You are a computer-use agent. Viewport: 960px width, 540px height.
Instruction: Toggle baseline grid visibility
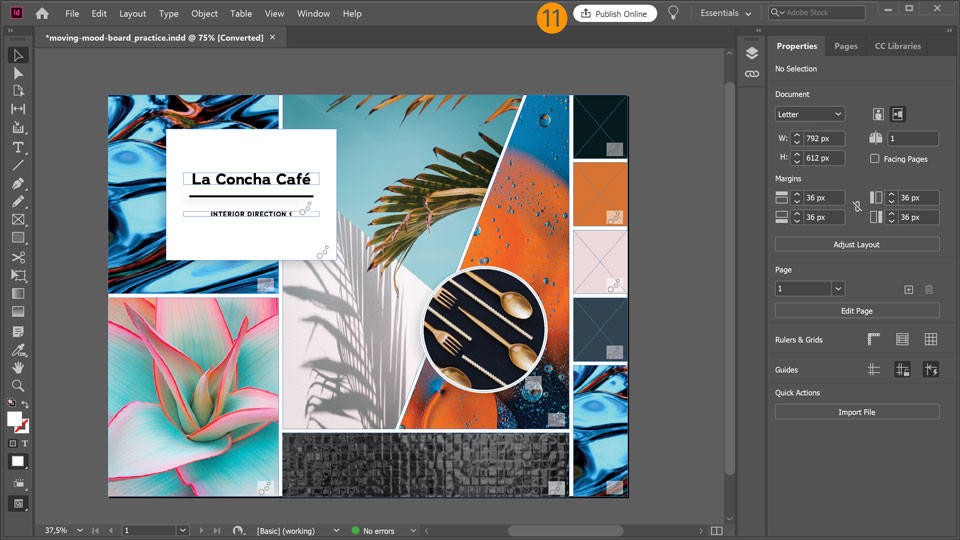pos(902,339)
